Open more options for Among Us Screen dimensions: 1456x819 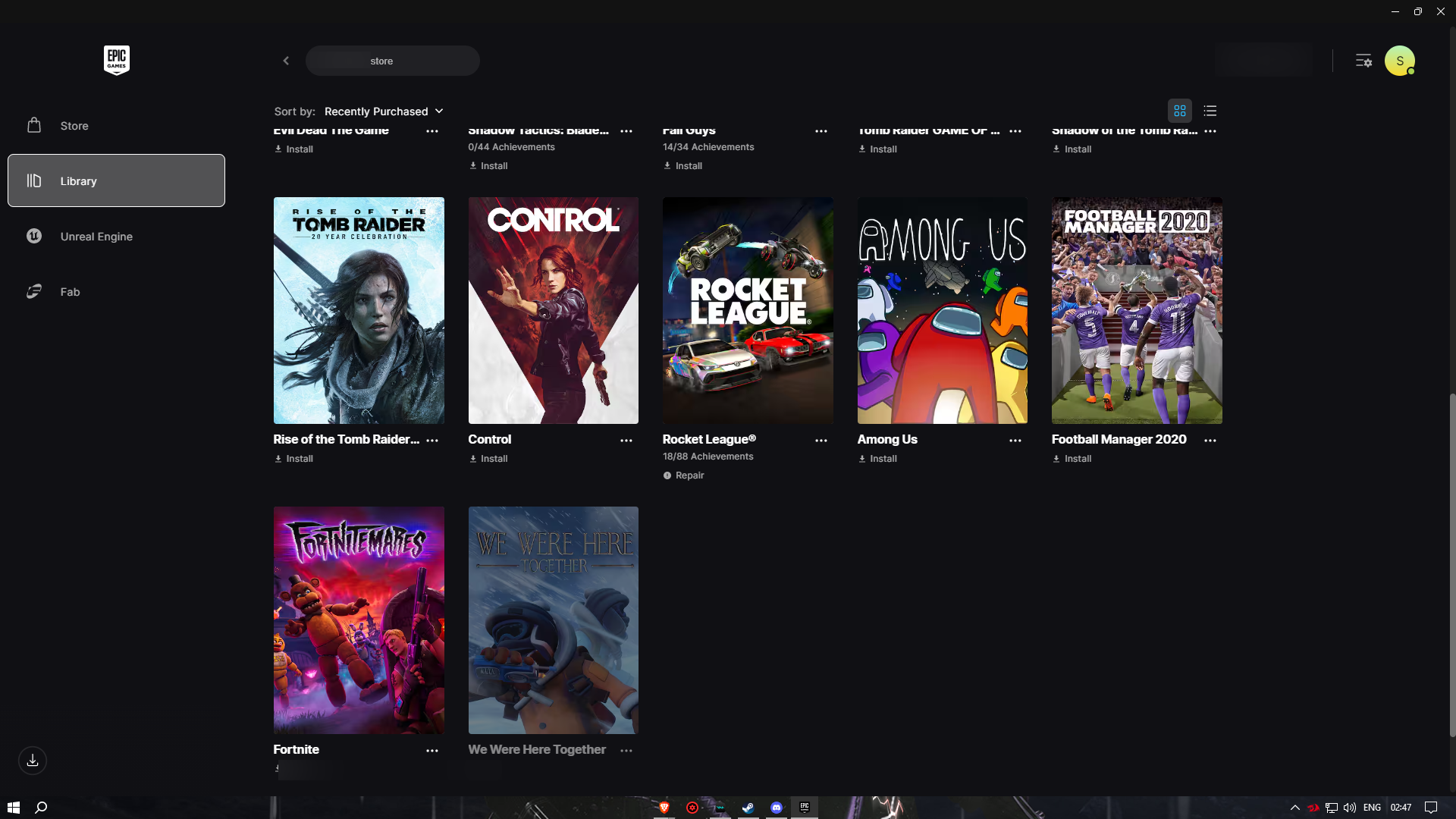[1015, 441]
